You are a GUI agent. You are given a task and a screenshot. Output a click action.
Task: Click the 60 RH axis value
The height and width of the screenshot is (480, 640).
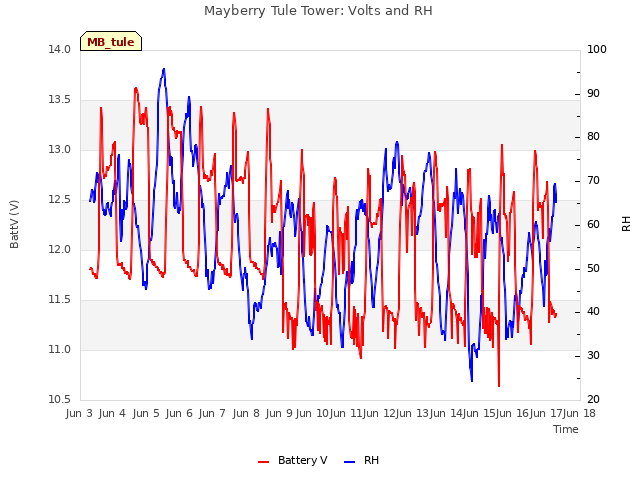593,224
